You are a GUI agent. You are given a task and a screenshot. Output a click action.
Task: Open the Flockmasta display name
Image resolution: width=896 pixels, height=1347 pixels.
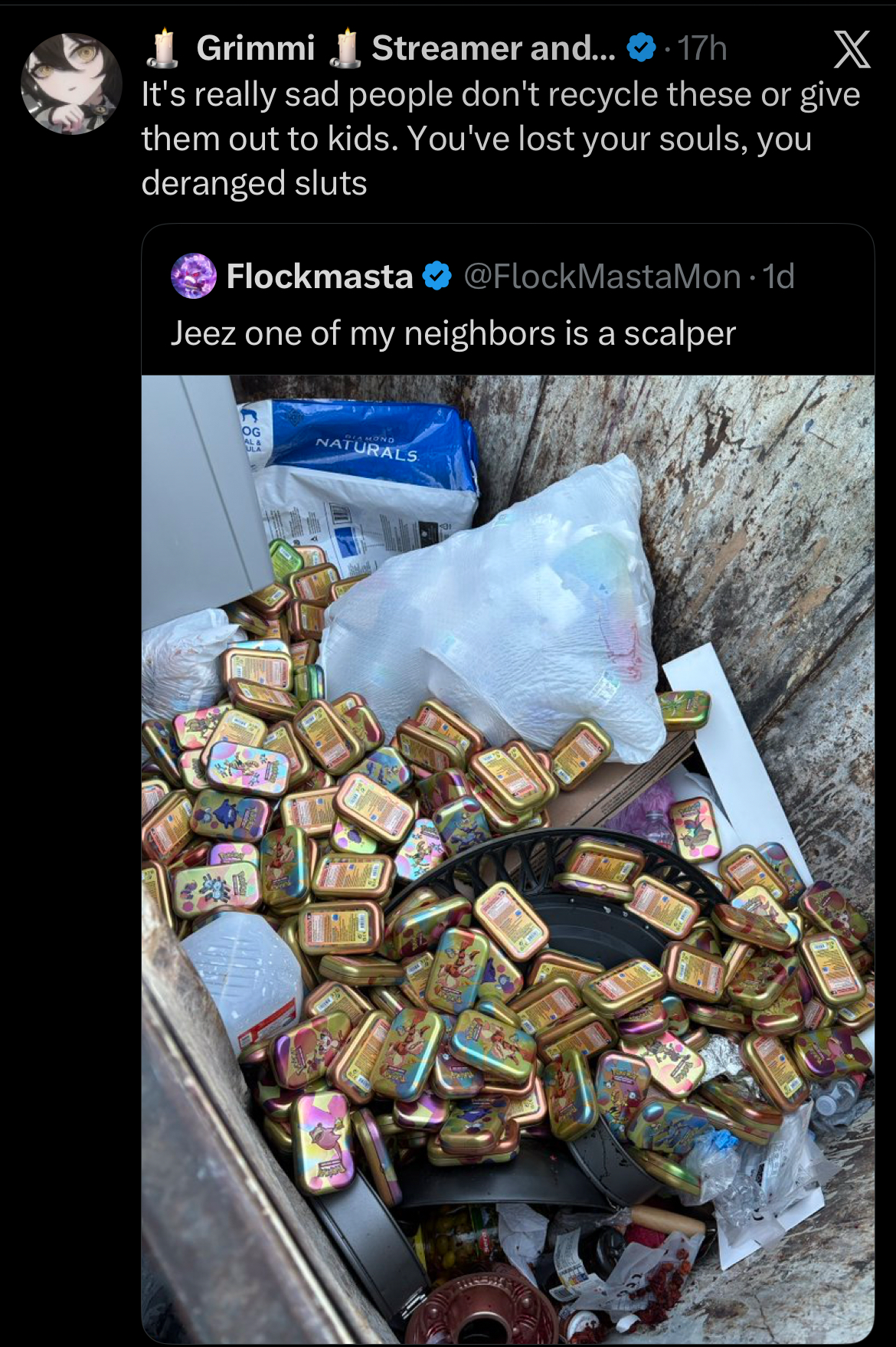(319, 276)
